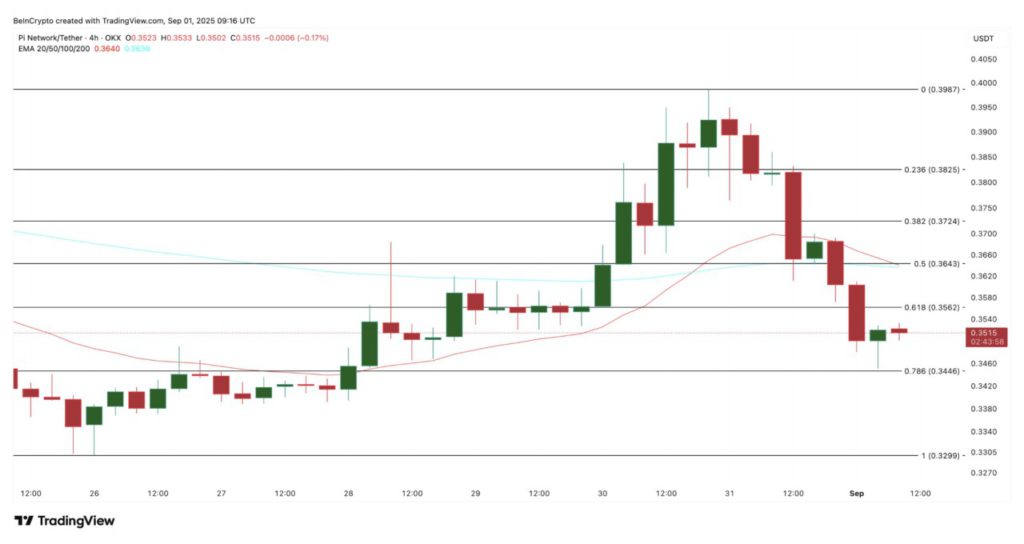Select the 0 (0.3987) Fibonacci level label
This screenshot has width=1024, height=544.
940,89
